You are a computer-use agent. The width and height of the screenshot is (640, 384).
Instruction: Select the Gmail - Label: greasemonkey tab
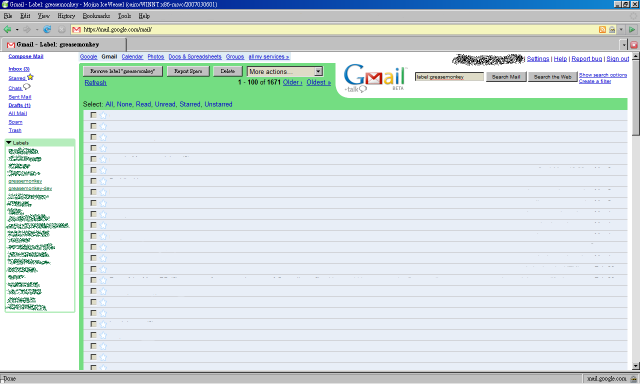(x=64, y=44)
